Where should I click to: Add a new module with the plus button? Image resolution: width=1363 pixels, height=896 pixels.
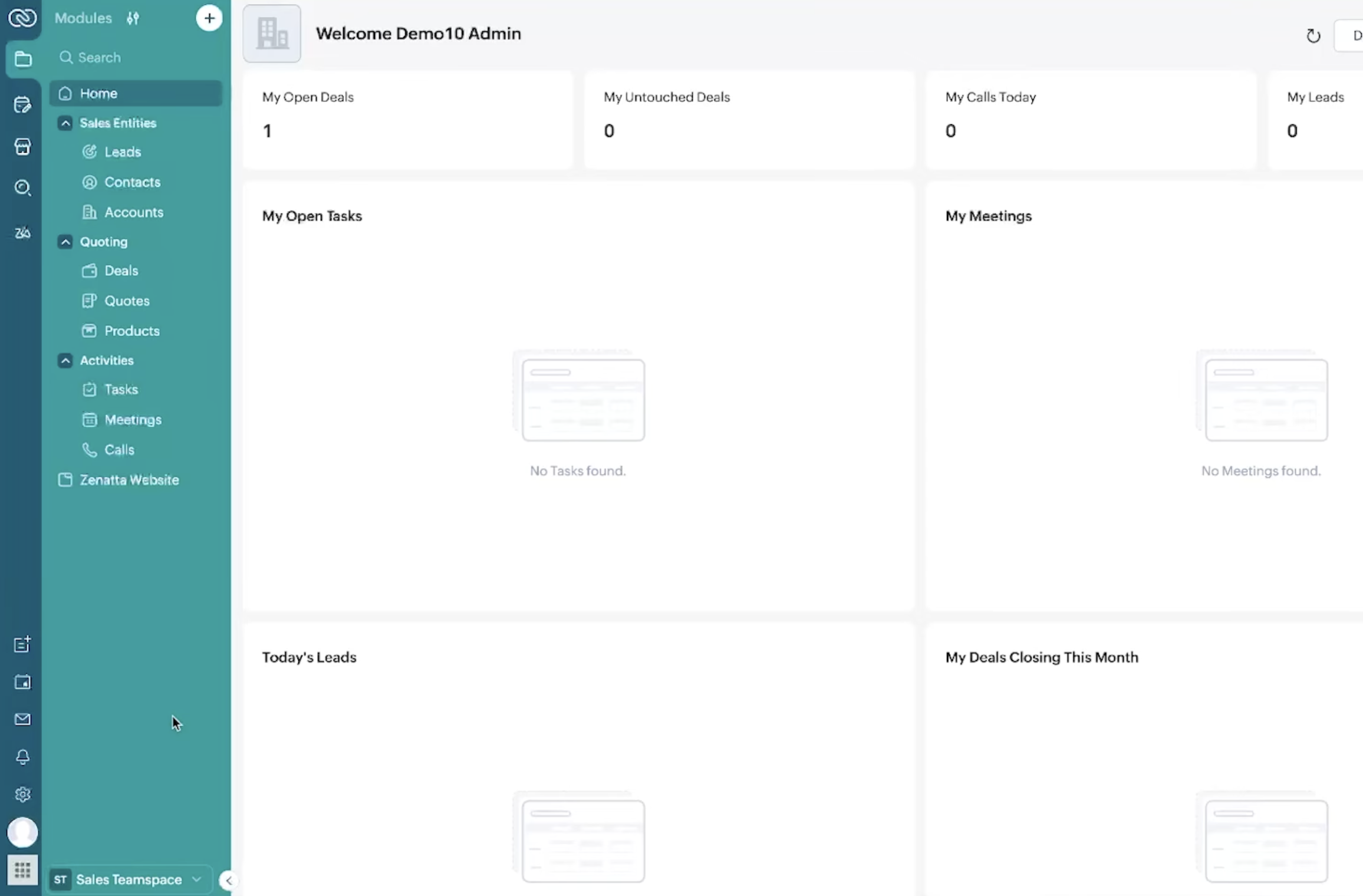pyautogui.click(x=209, y=18)
